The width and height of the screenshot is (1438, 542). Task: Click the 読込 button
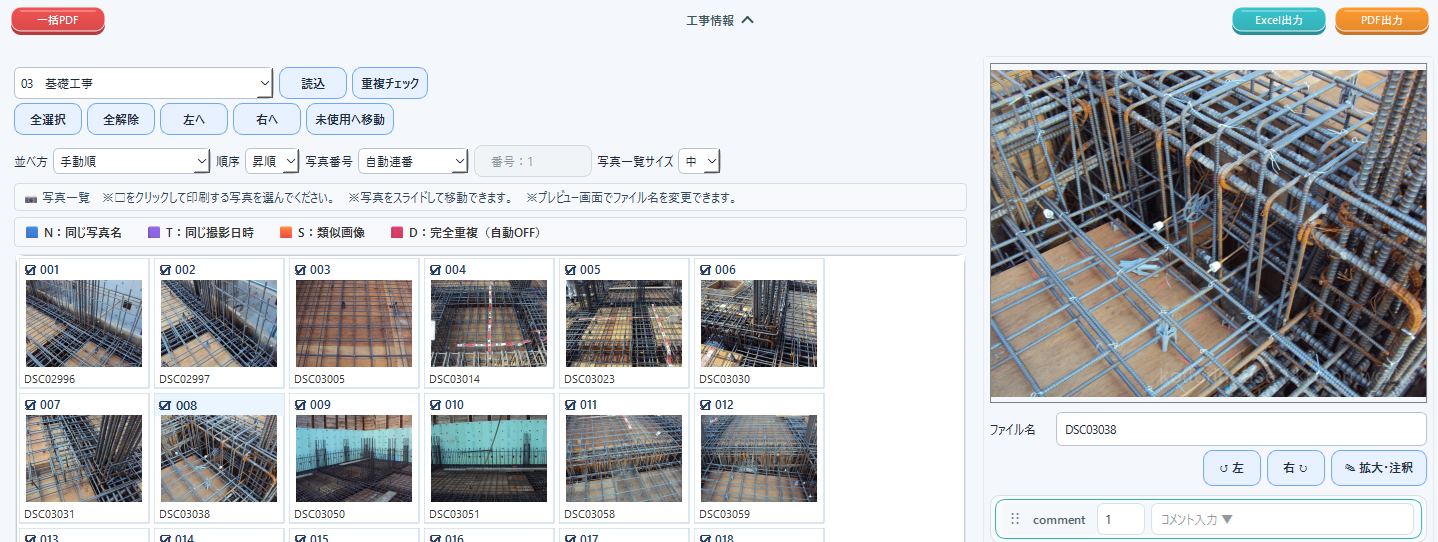click(x=313, y=83)
